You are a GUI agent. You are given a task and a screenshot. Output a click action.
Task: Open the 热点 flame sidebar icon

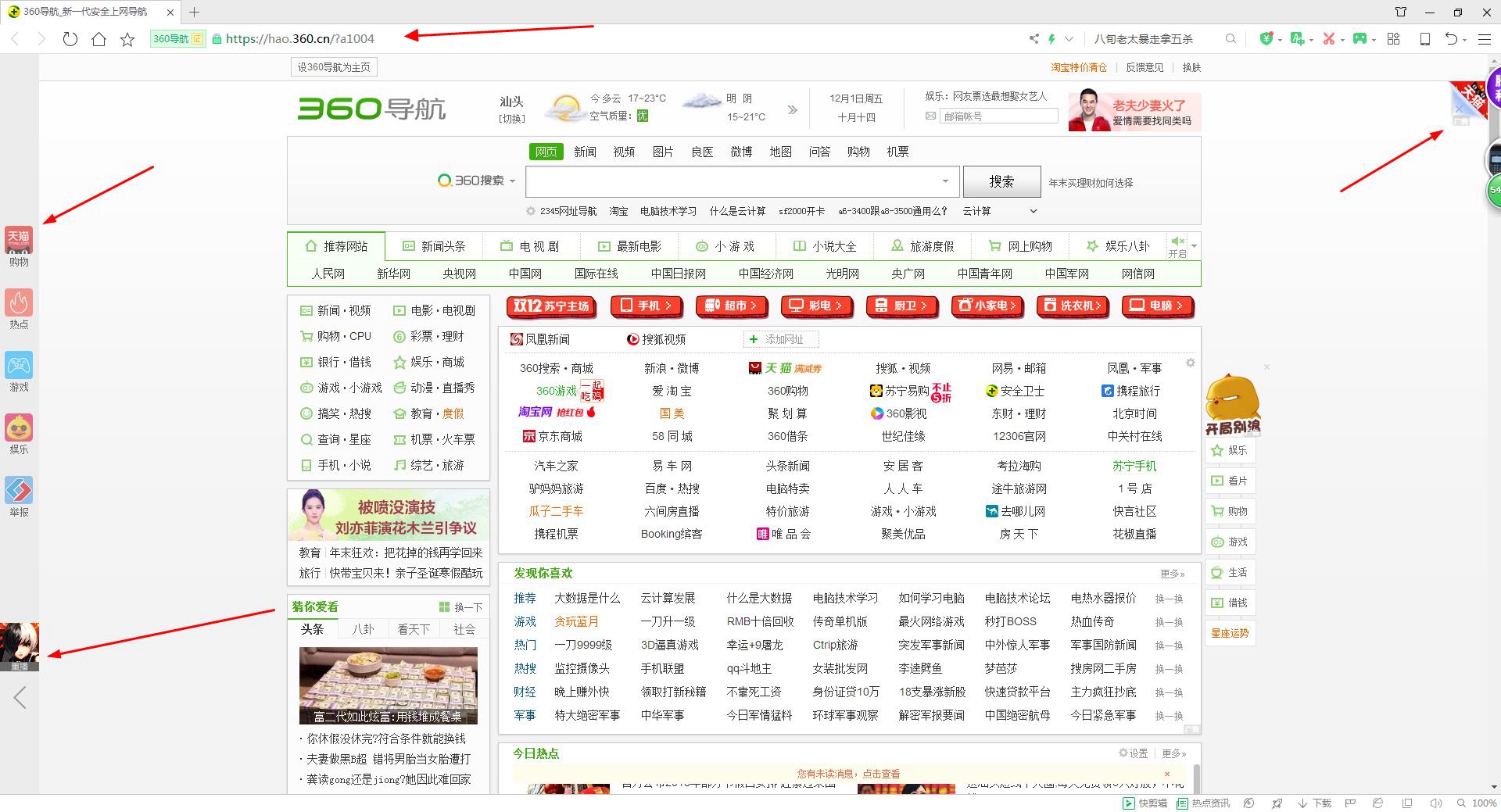coord(19,309)
